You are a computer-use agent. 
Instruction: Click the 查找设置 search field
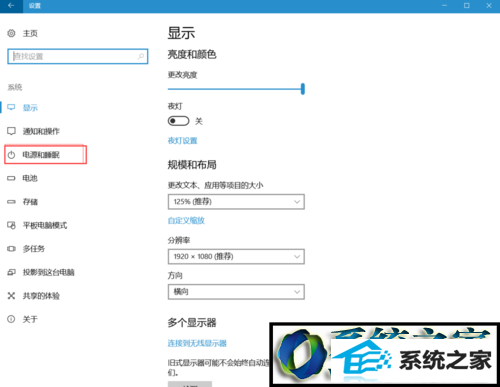(x=78, y=56)
